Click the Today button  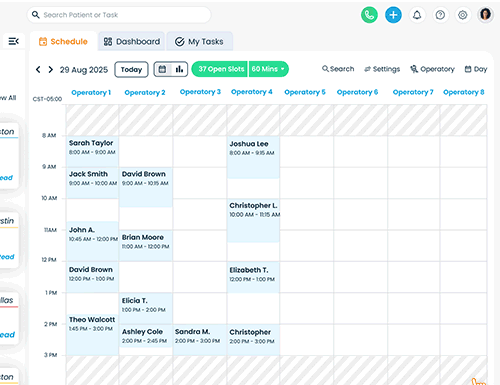[x=131, y=69]
